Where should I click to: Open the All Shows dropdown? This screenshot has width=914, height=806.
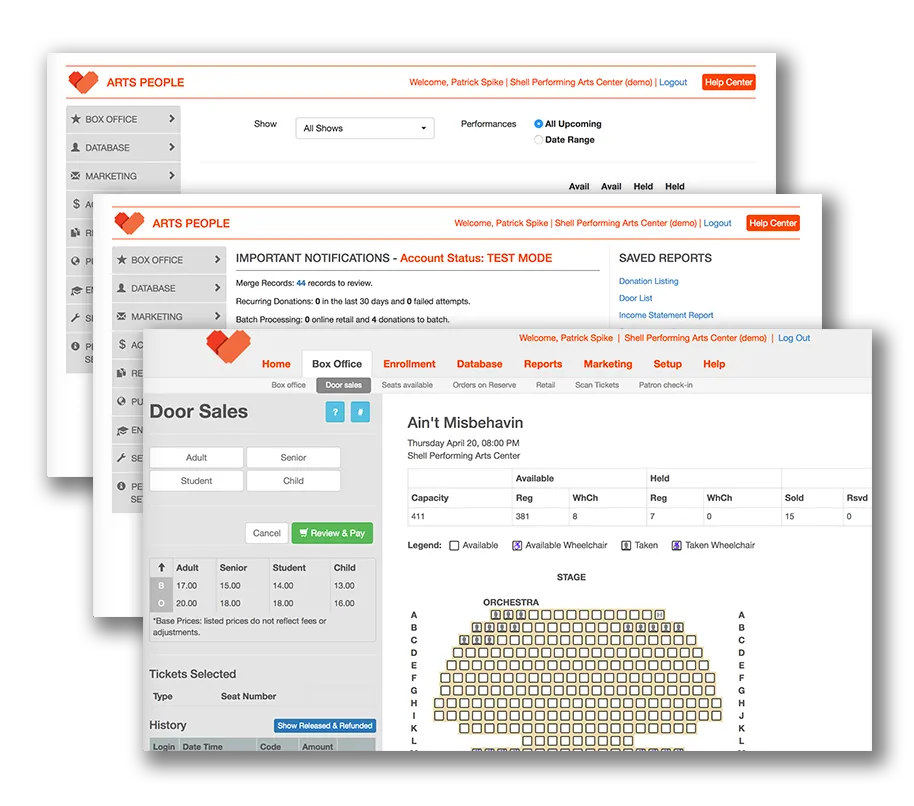pyautogui.click(x=365, y=128)
